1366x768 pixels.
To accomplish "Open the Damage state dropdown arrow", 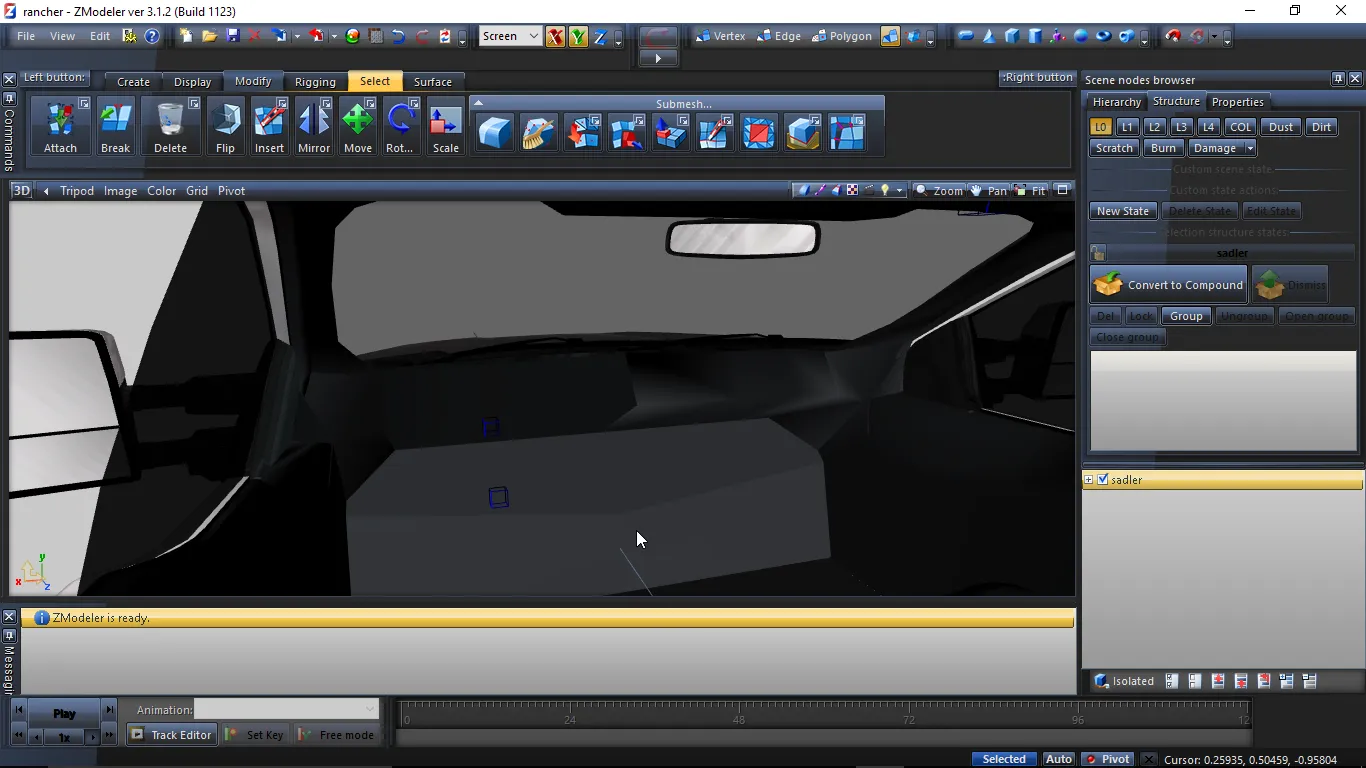I will 1250,148.
